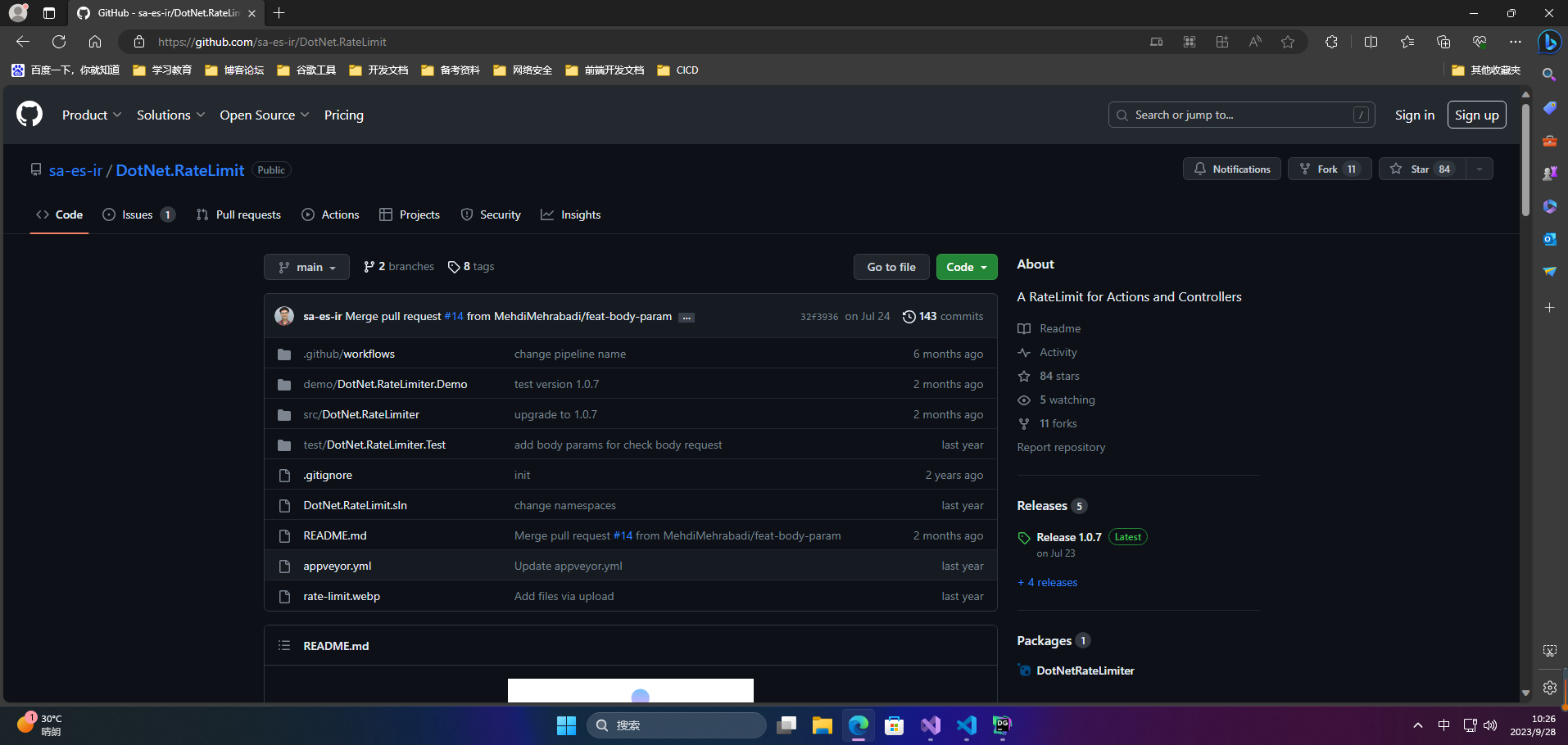Open the Bing Copilot sidebar button
The image size is (1568, 745).
[1549, 42]
